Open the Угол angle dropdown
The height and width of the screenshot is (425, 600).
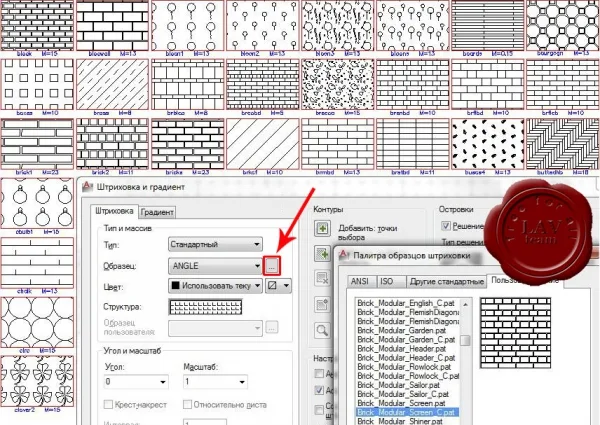point(136,381)
